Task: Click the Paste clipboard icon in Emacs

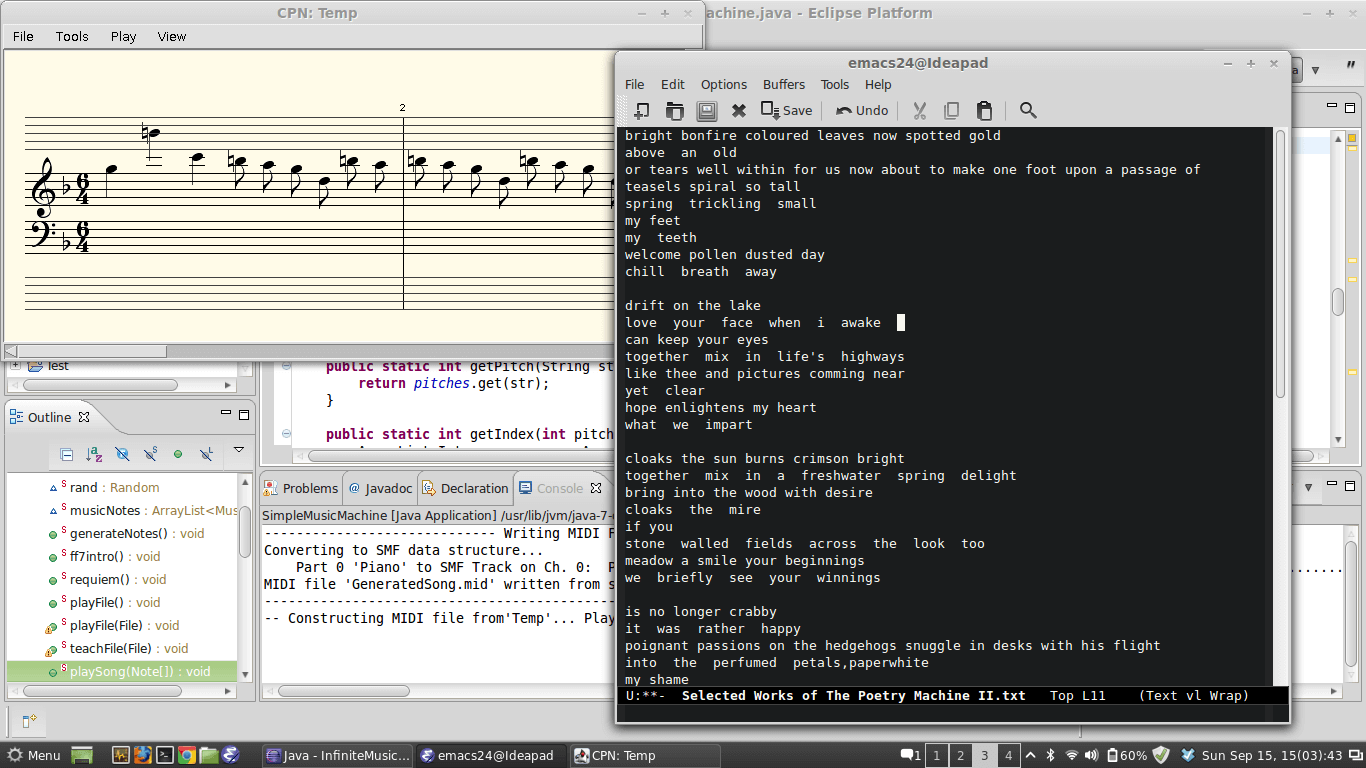Action: click(984, 111)
